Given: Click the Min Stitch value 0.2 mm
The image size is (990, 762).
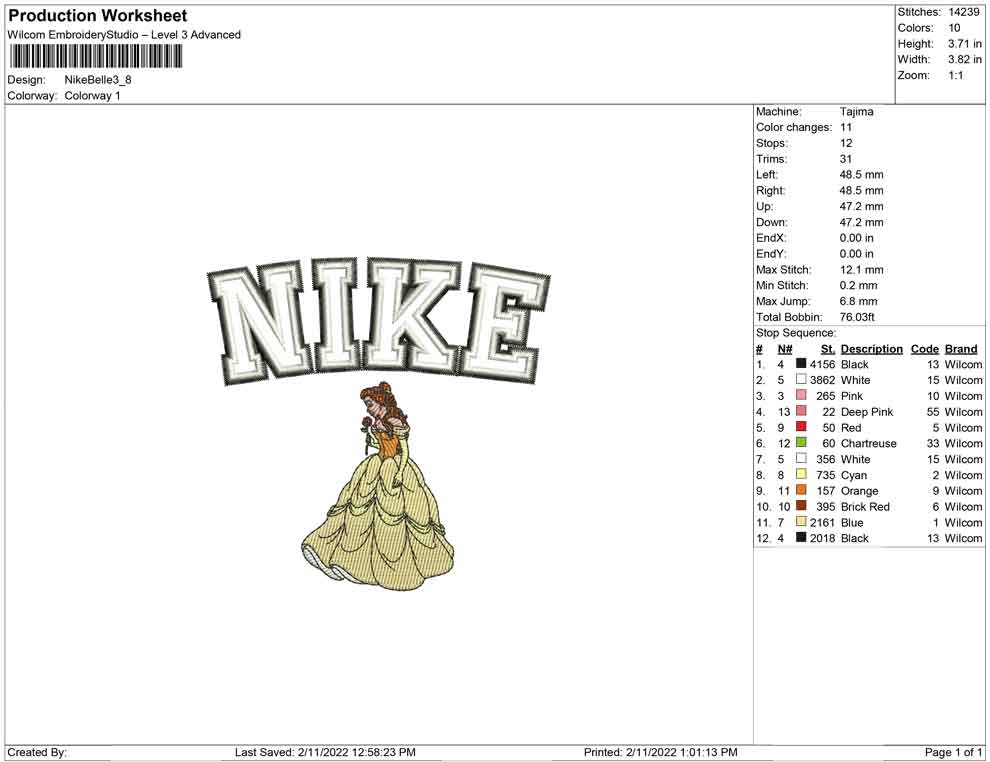Looking at the screenshot, I should 859,285.
